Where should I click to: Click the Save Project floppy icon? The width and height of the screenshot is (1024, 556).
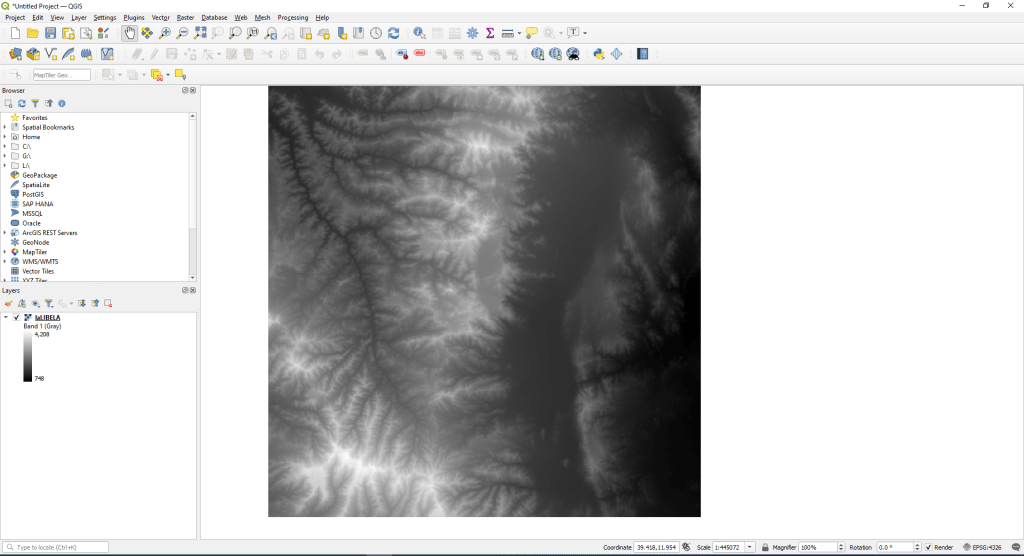pos(51,33)
